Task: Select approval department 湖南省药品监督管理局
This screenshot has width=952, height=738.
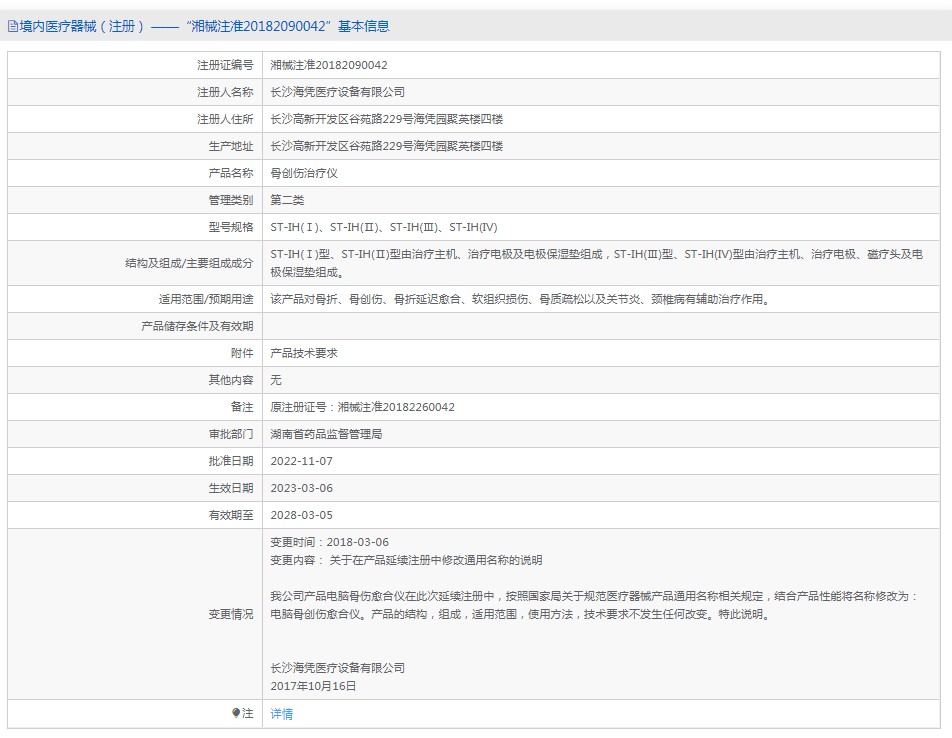Action: [x=326, y=434]
